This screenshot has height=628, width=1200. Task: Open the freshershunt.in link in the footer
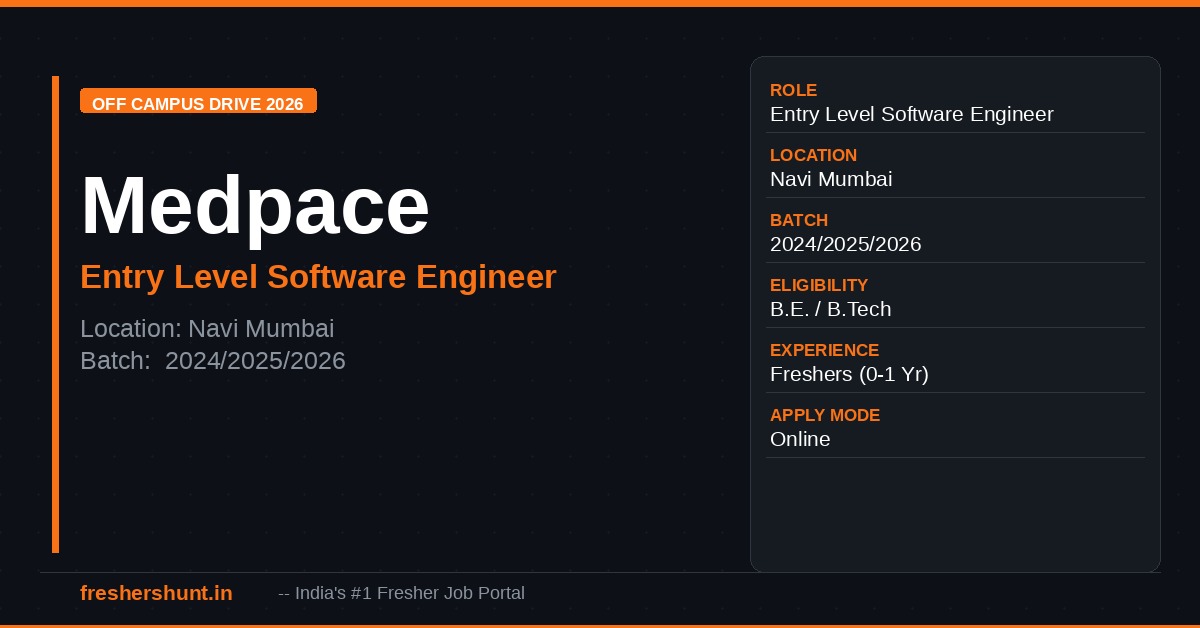pyautogui.click(x=156, y=593)
